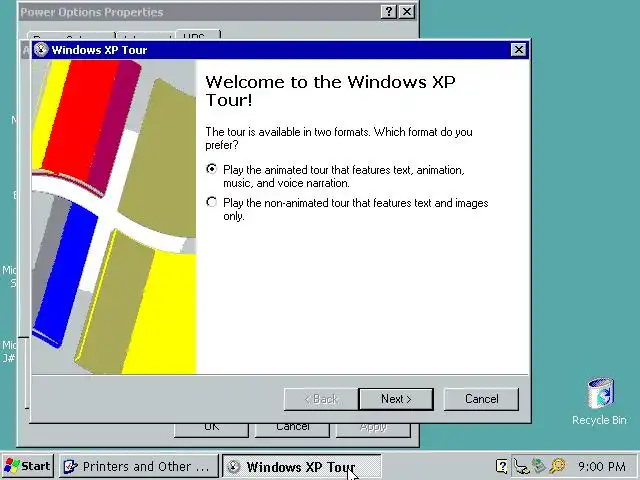Viewport: 640px width, 480px height.
Task: Switch to Printers and Other taskbar window
Action: pyautogui.click(x=139, y=466)
